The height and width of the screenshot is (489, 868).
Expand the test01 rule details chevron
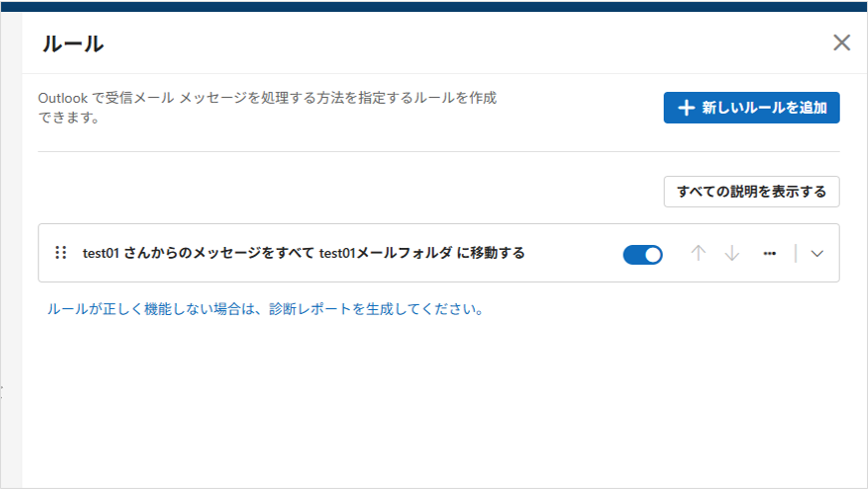[817, 253]
